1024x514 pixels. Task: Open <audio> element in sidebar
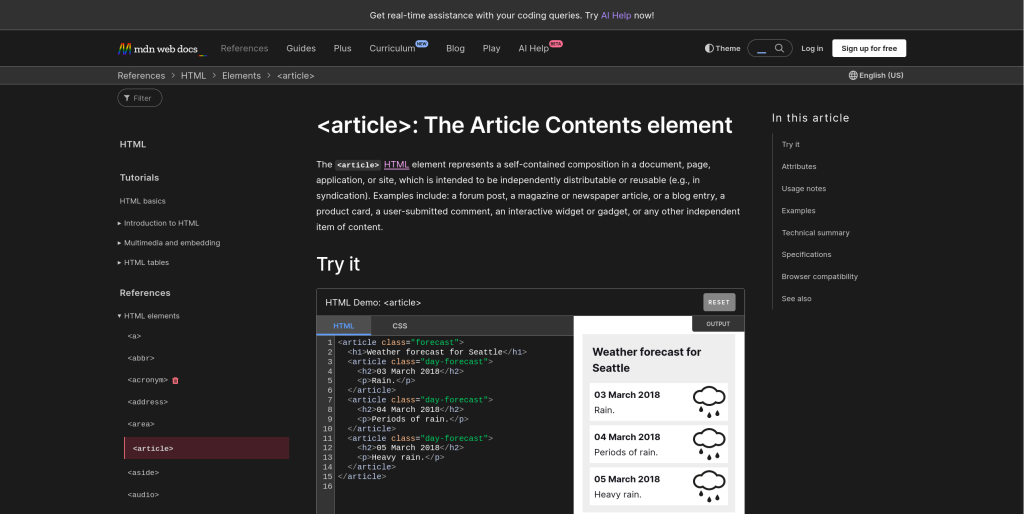[143, 495]
